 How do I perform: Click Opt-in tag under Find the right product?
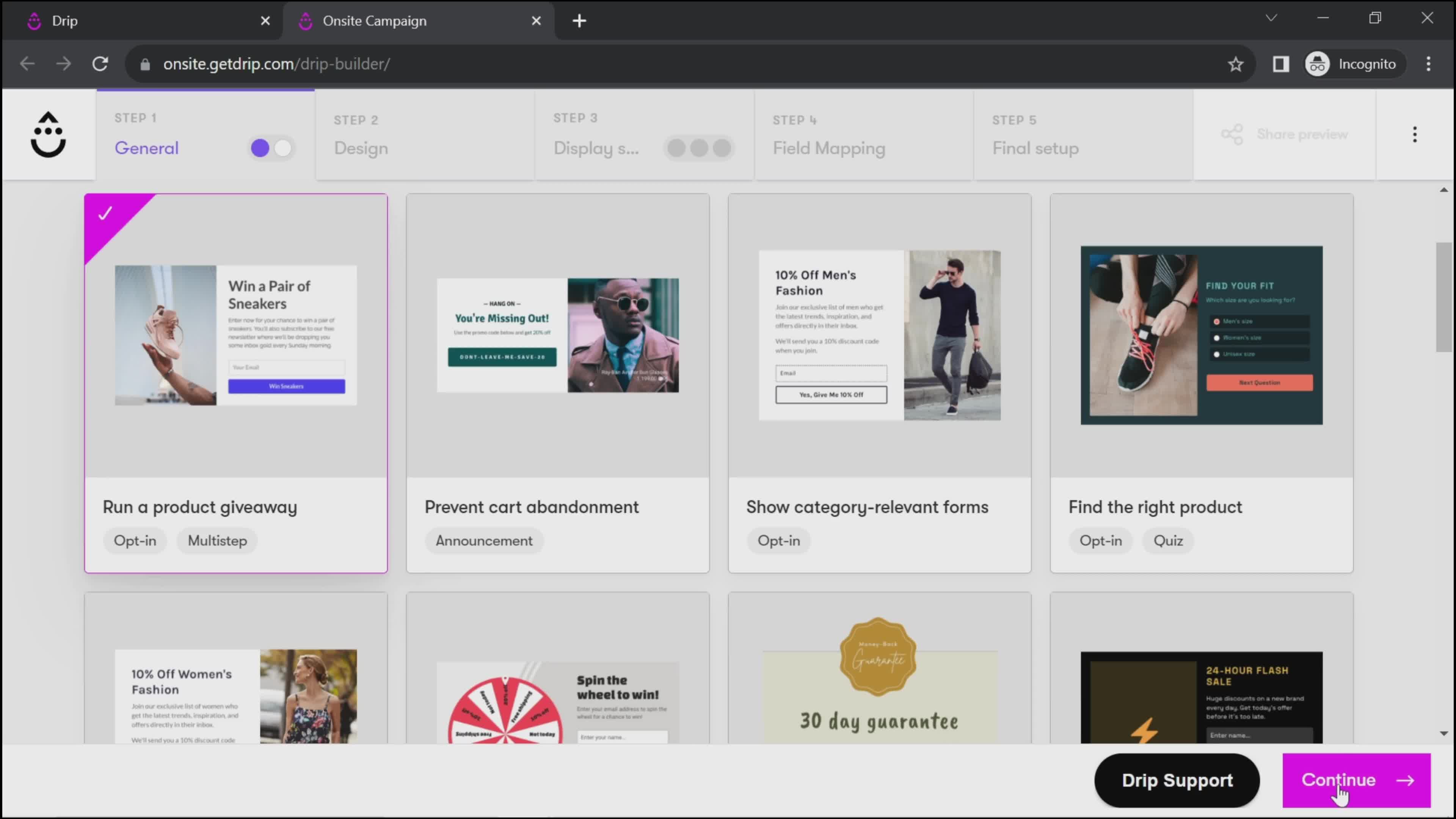[1100, 541]
